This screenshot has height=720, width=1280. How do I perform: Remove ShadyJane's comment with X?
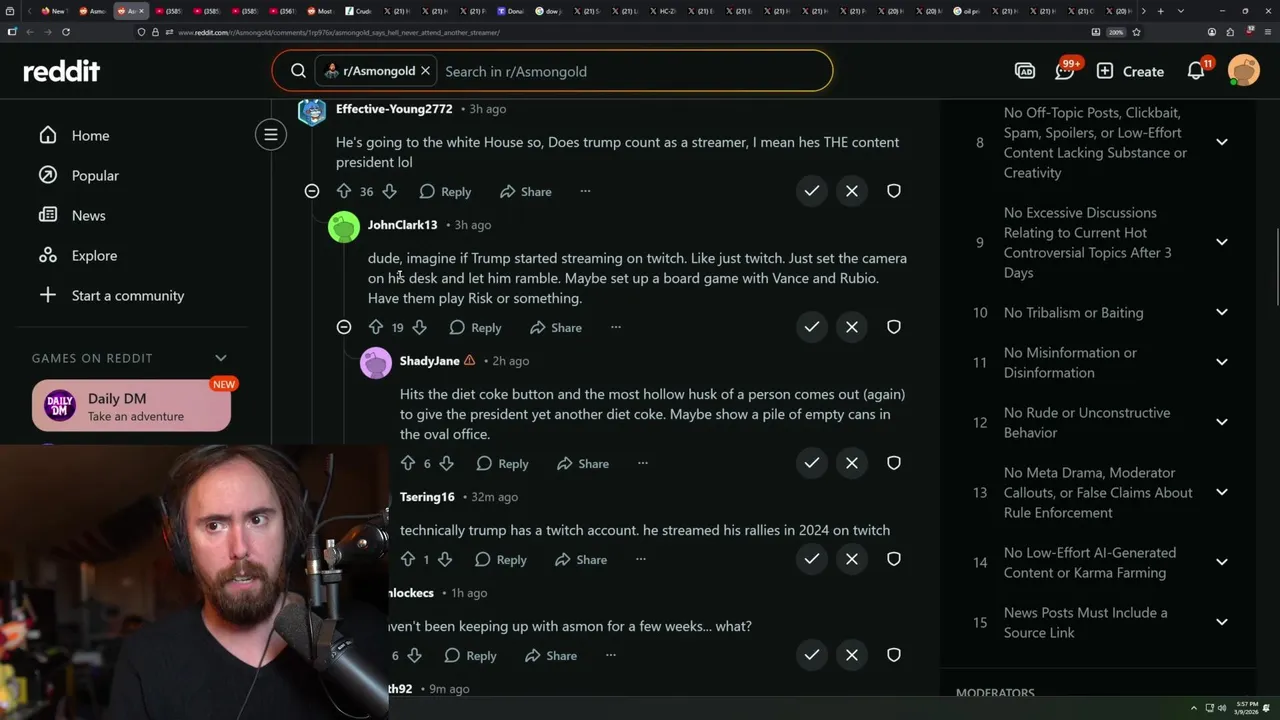852,463
